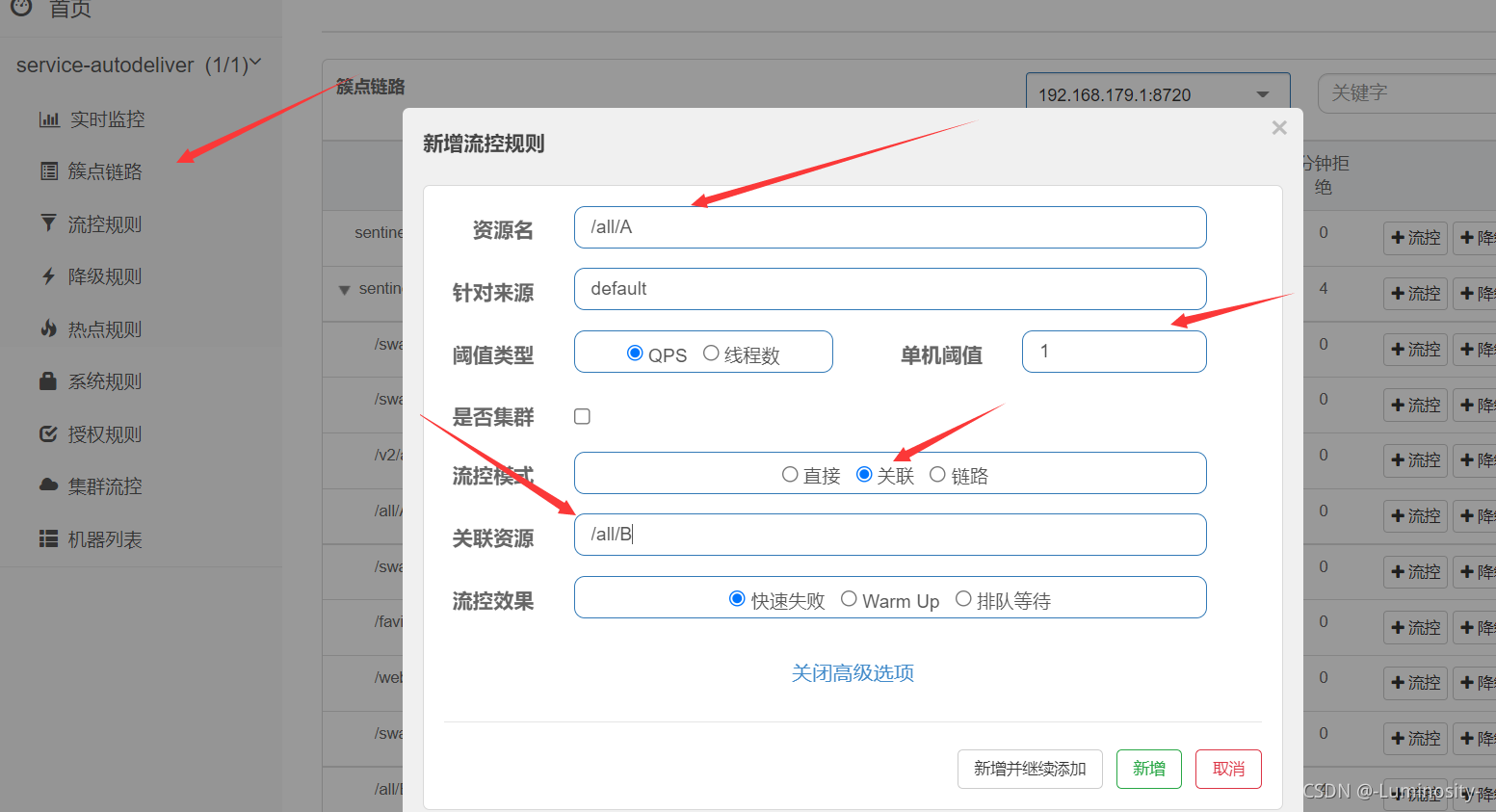Click the lightning bolt icon beside 降级规则
Viewport: 1496px width, 812px height.
(x=48, y=276)
